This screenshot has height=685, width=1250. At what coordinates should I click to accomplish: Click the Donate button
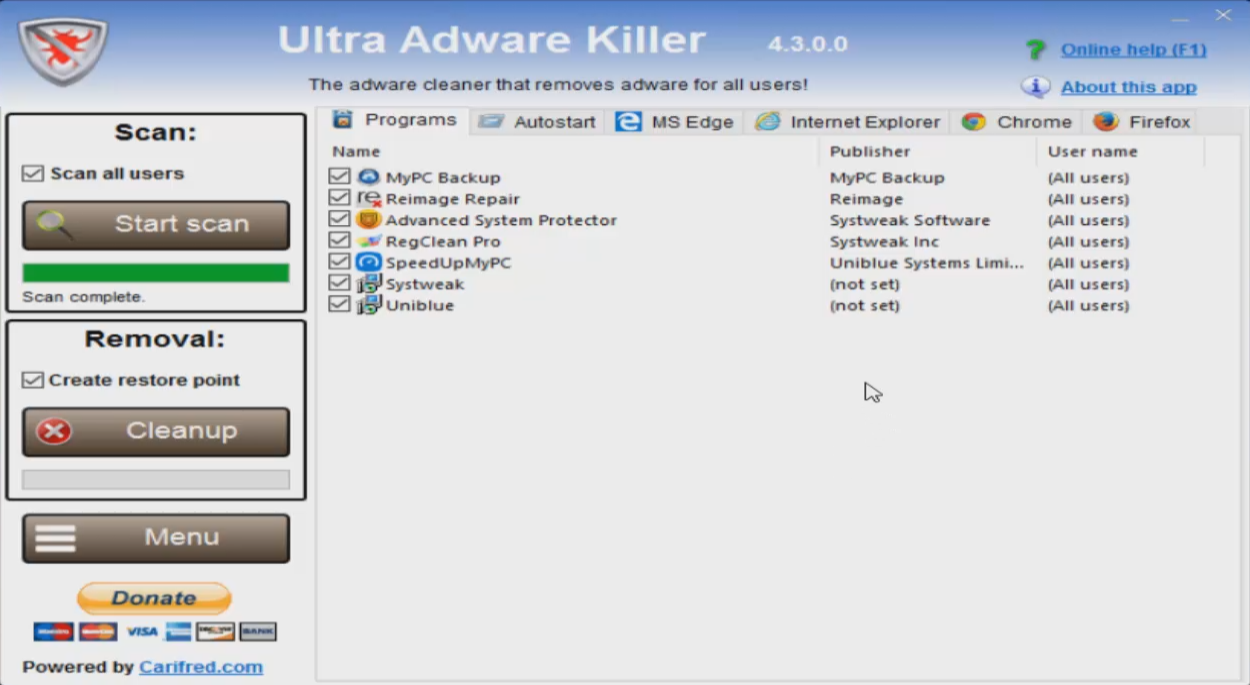(x=154, y=598)
